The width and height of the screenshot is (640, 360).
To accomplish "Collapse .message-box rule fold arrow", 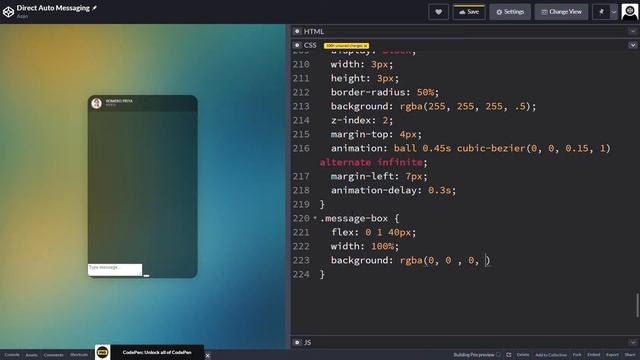I will pos(315,218).
